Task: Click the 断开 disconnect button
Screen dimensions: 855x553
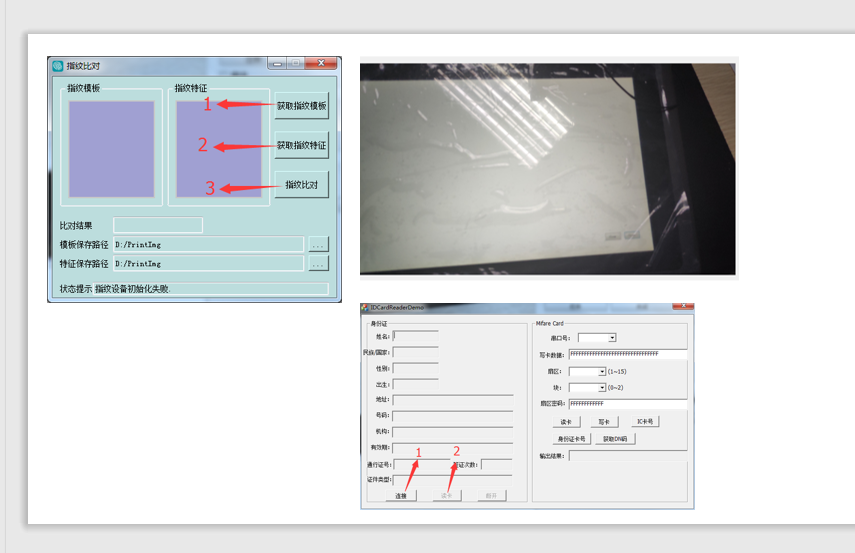Action: [491, 496]
